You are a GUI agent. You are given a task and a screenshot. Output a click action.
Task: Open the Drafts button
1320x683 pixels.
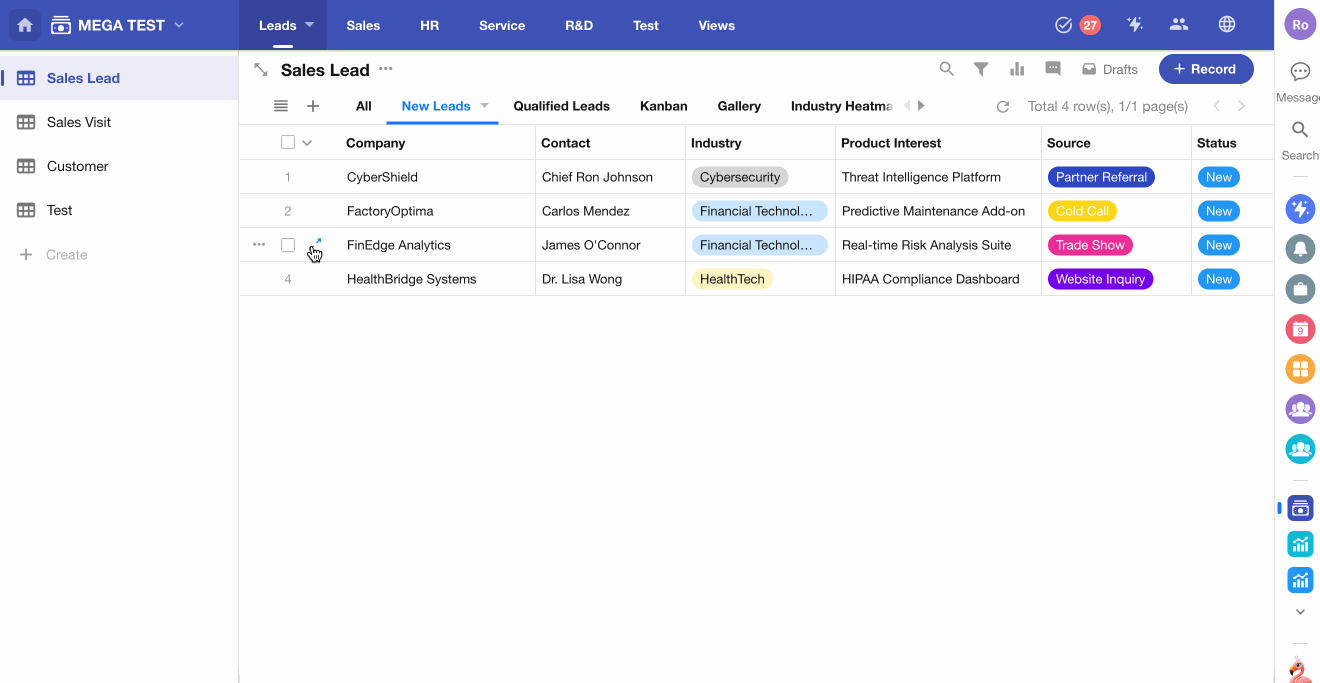pyautogui.click(x=1110, y=69)
